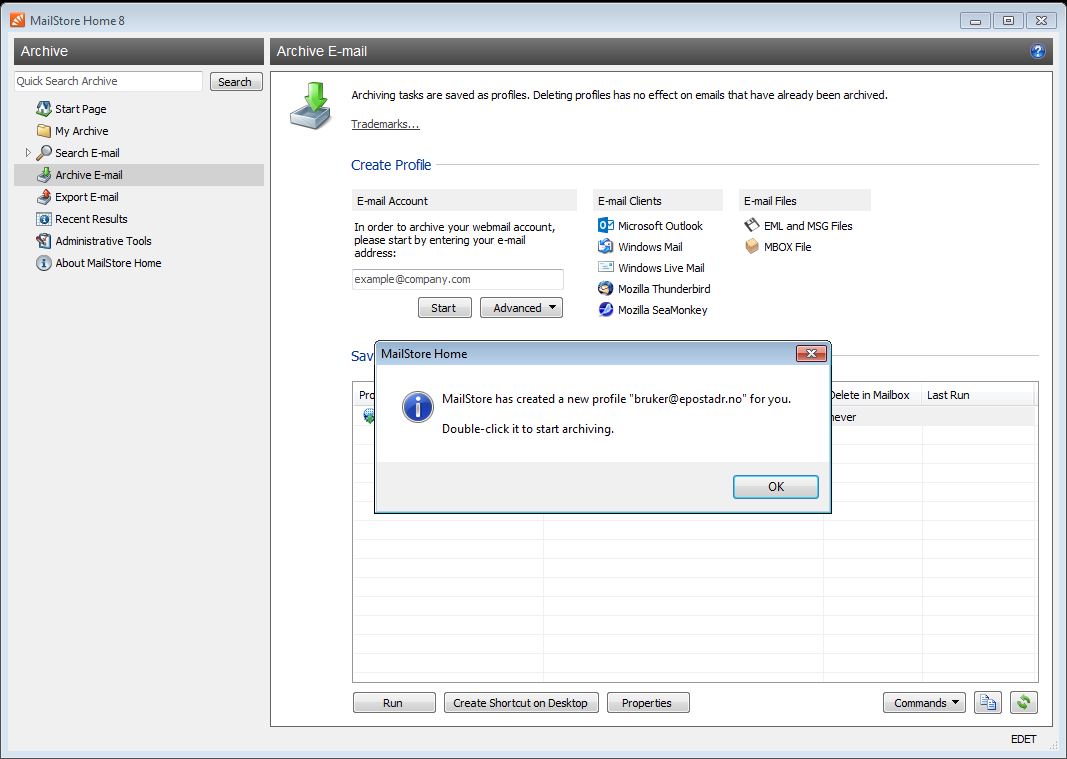Select Archive E-mail in the sidebar
Image resolution: width=1067 pixels, height=759 pixels.
pyautogui.click(x=139, y=175)
